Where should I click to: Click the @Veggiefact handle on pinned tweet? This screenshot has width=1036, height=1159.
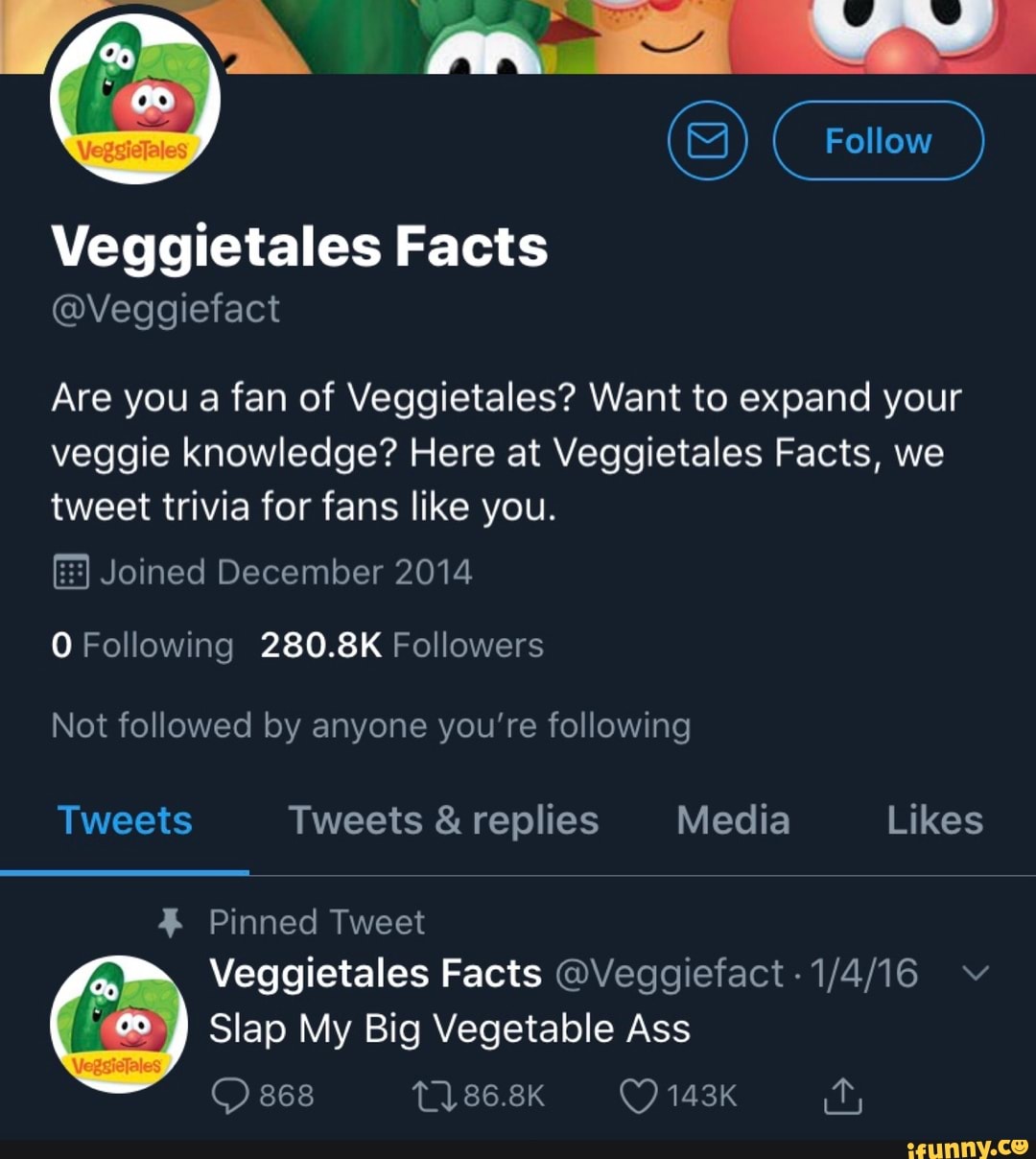[674, 972]
